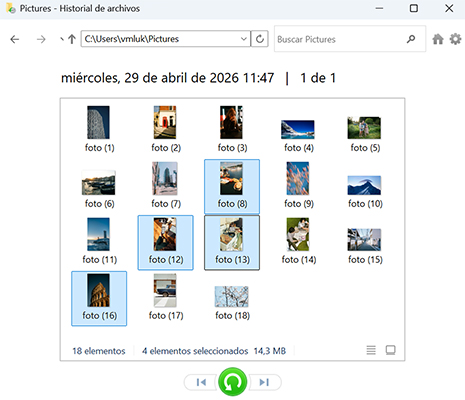Viewport: 465px width, 400px height.
Task: Maximize the Historial de archivos window
Action: coord(414,8)
